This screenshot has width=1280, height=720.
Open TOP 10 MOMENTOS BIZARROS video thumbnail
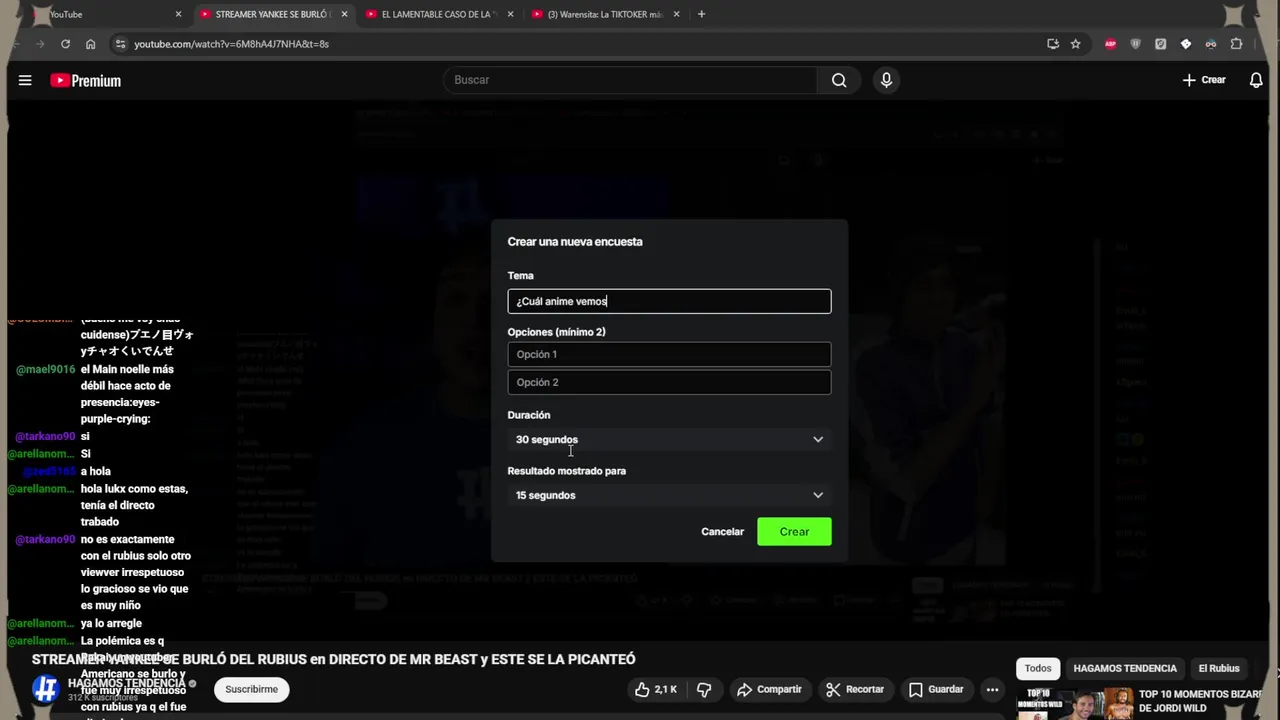(1075, 703)
